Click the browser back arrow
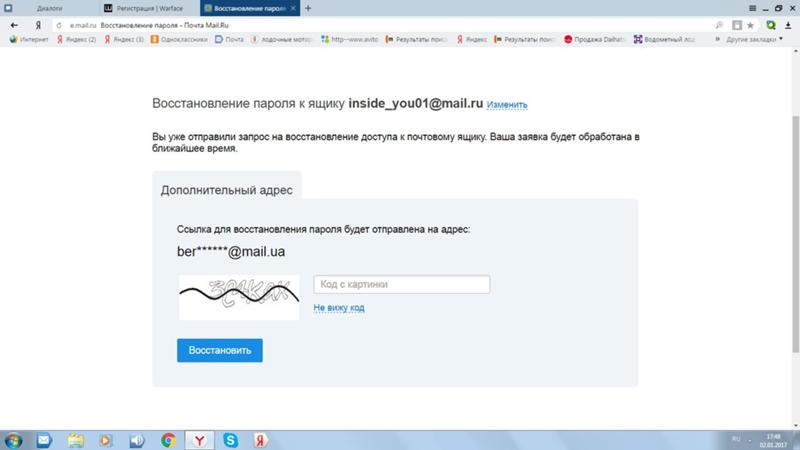Viewport: 800px width, 450px height. pos(14,25)
